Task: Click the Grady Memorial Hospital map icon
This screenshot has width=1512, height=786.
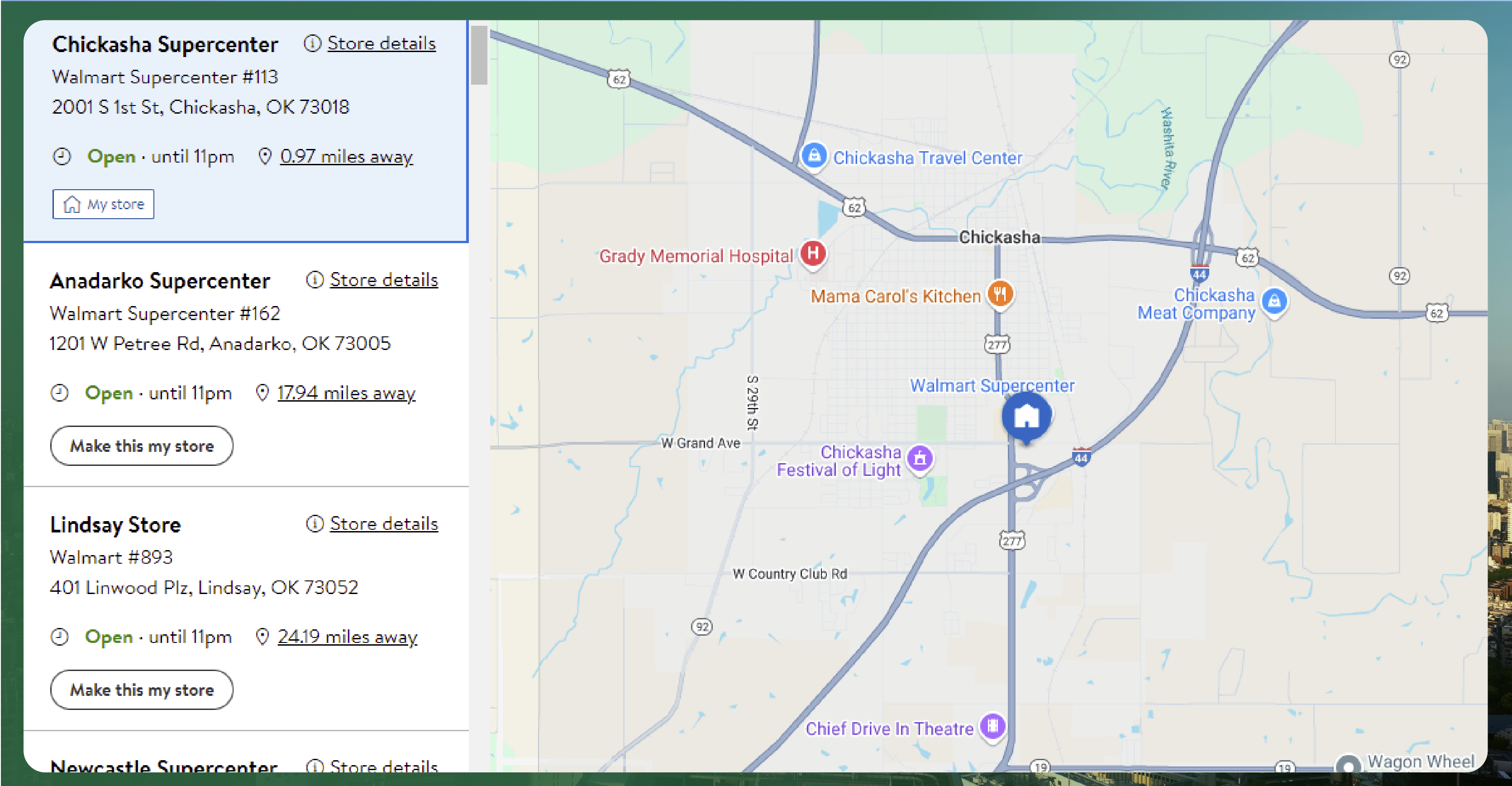Action: coord(814,253)
